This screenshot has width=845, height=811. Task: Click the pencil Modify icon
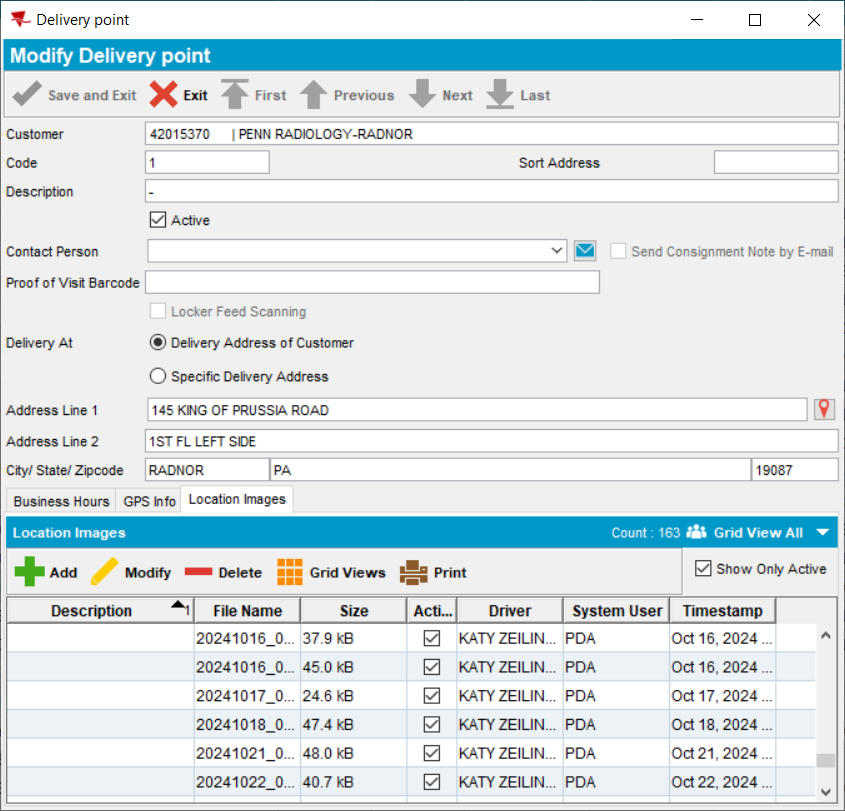pyautogui.click(x=105, y=572)
